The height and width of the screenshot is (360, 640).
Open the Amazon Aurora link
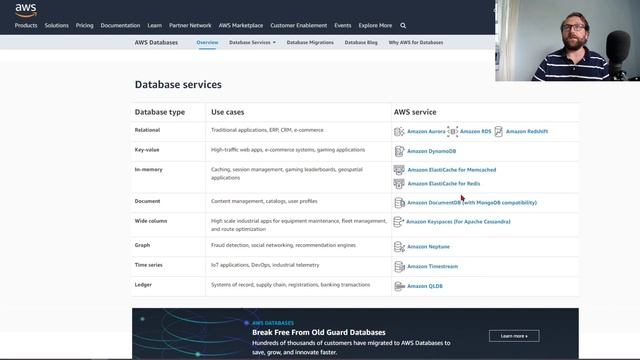[426, 131]
